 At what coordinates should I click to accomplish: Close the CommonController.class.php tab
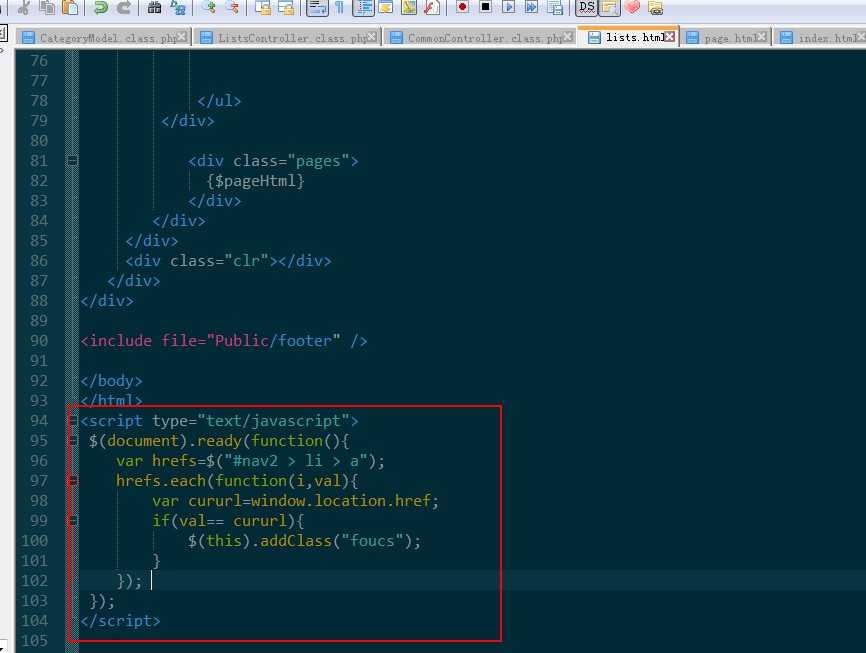(x=568, y=37)
